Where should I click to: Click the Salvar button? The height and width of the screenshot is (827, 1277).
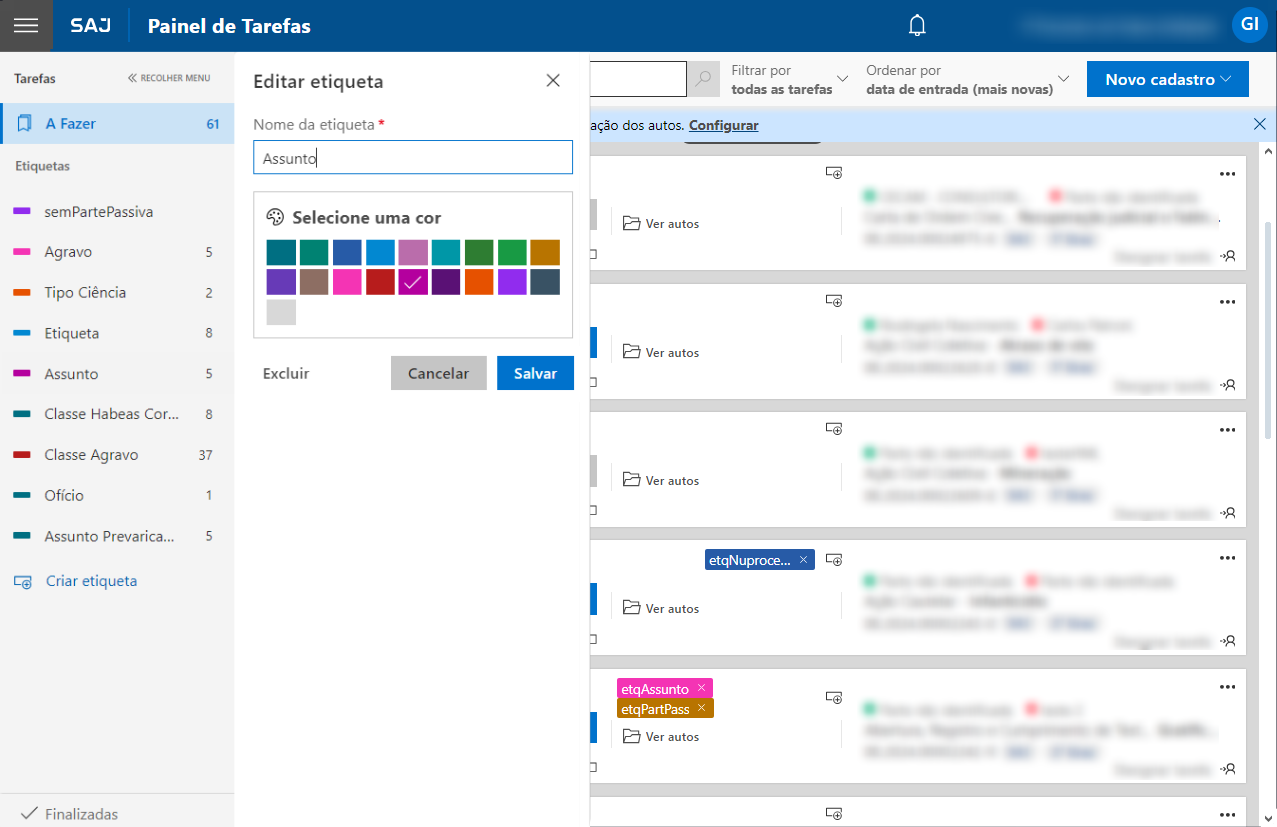click(535, 373)
